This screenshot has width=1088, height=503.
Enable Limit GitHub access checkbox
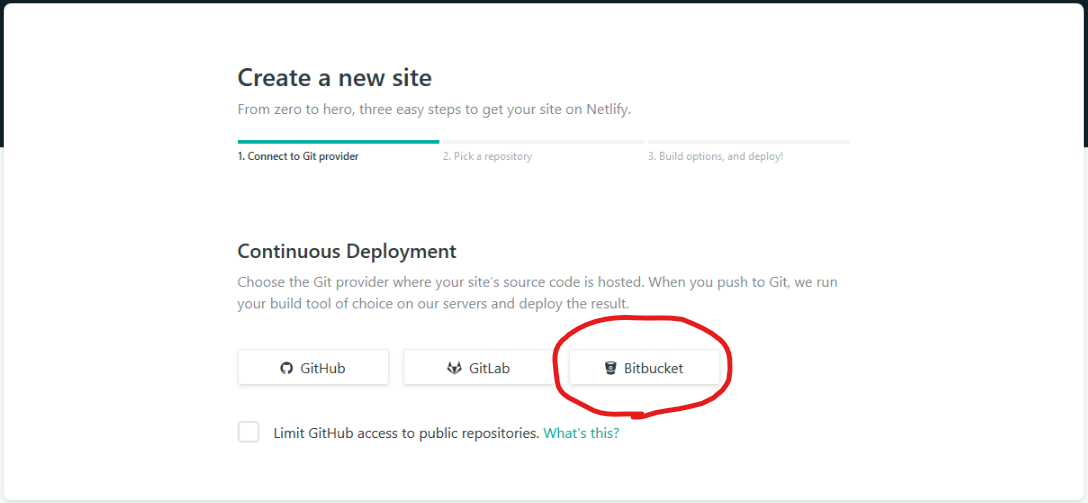click(x=248, y=432)
